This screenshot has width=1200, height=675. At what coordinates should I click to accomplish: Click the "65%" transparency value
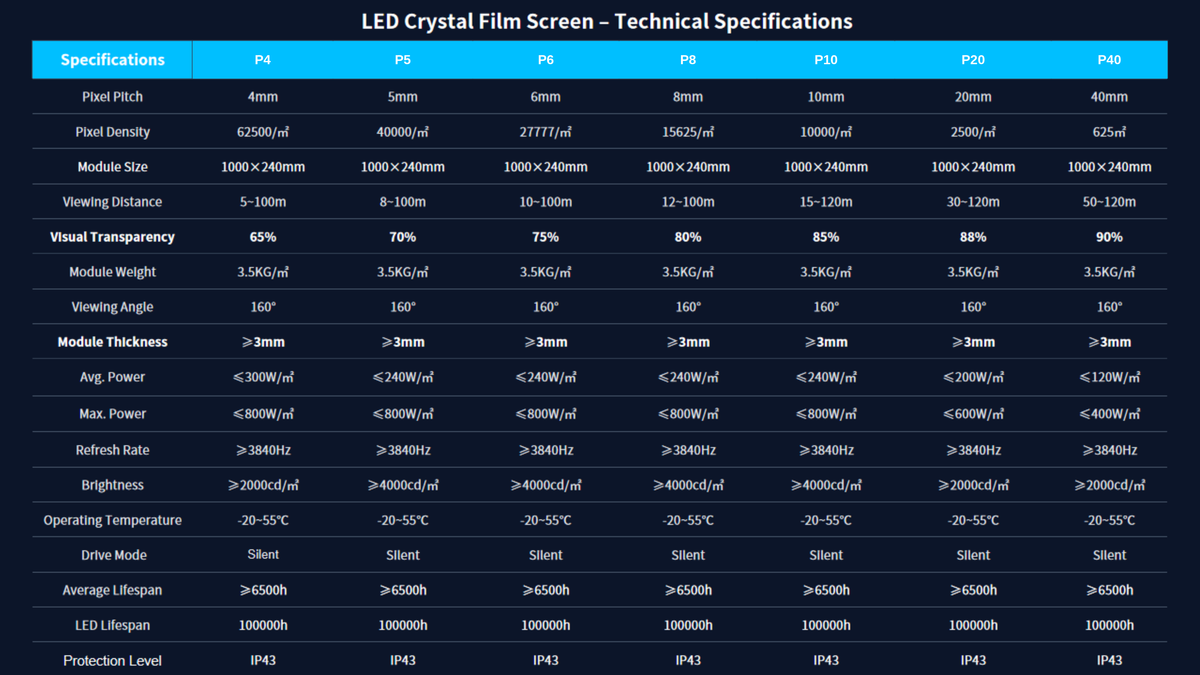click(x=263, y=237)
